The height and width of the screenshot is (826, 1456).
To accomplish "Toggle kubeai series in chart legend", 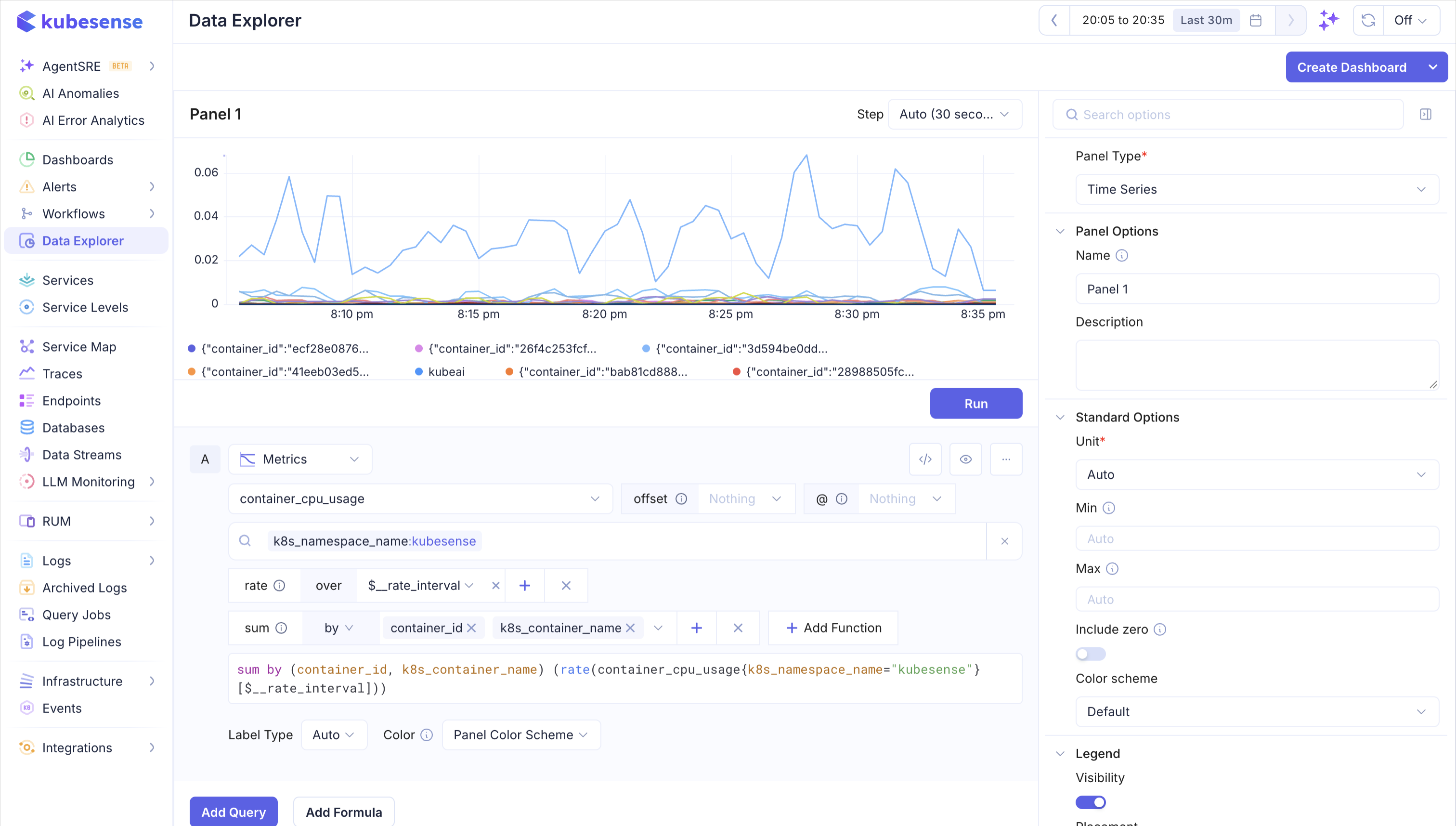I will [440, 372].
